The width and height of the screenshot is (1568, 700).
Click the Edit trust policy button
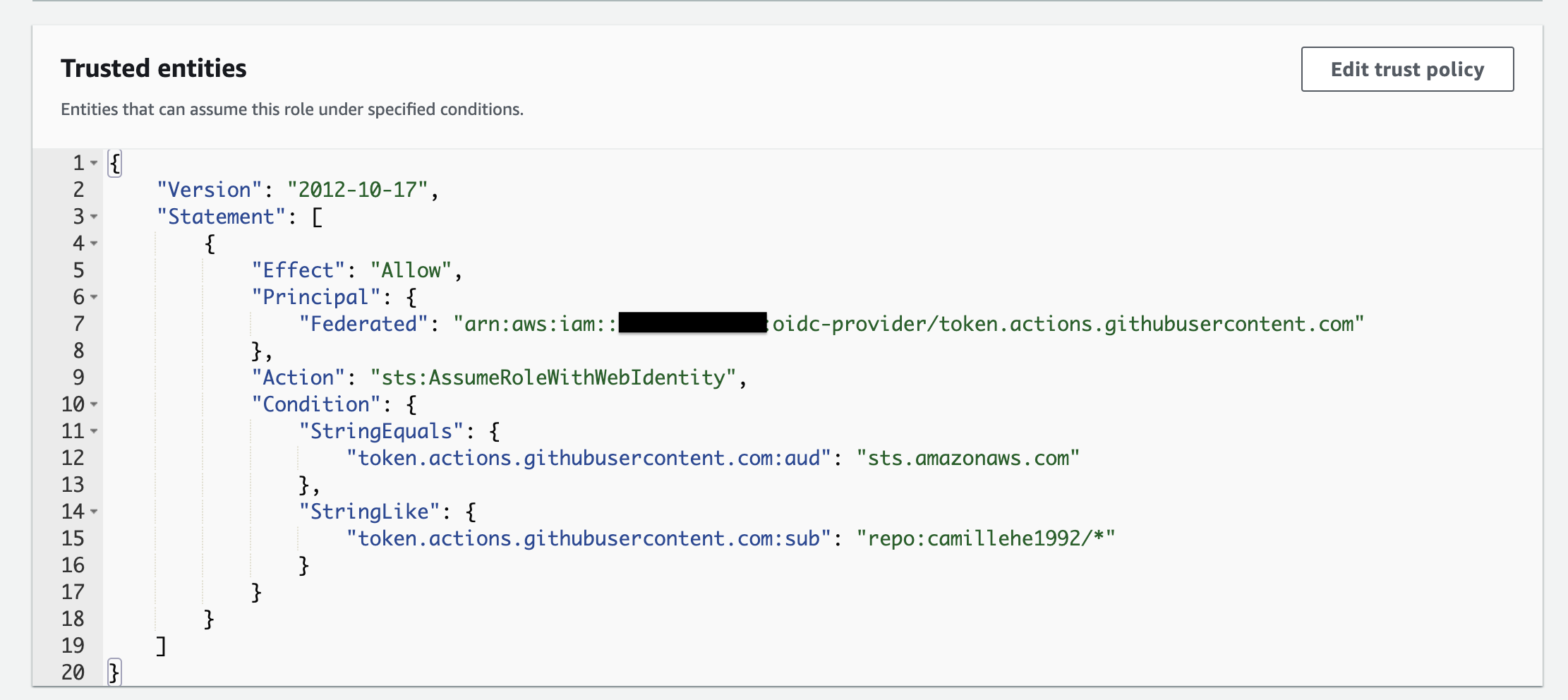[1407, 69]
